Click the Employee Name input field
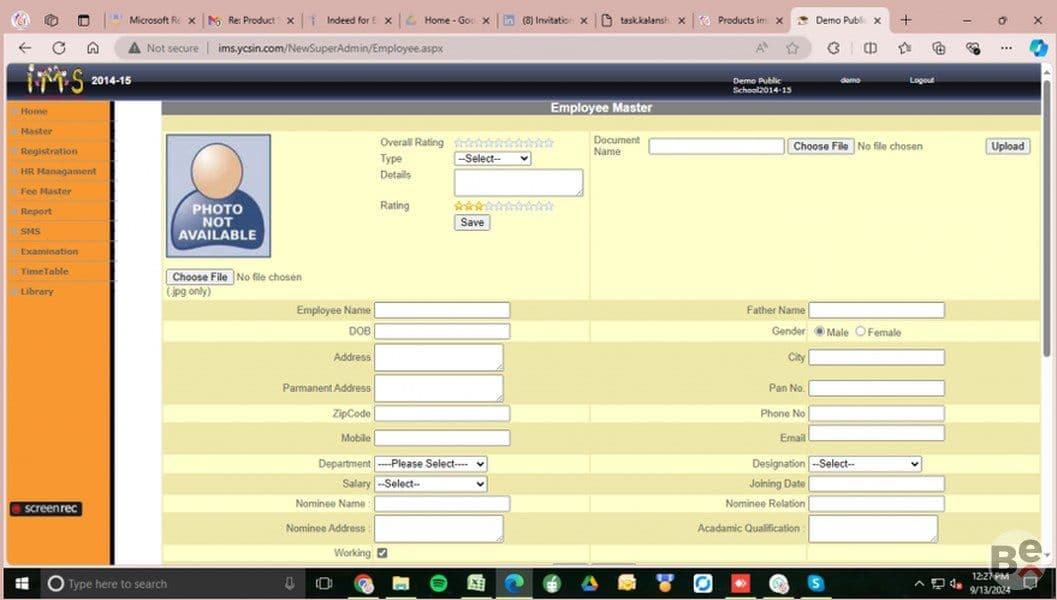1057x600 pixels. point(442,310)
